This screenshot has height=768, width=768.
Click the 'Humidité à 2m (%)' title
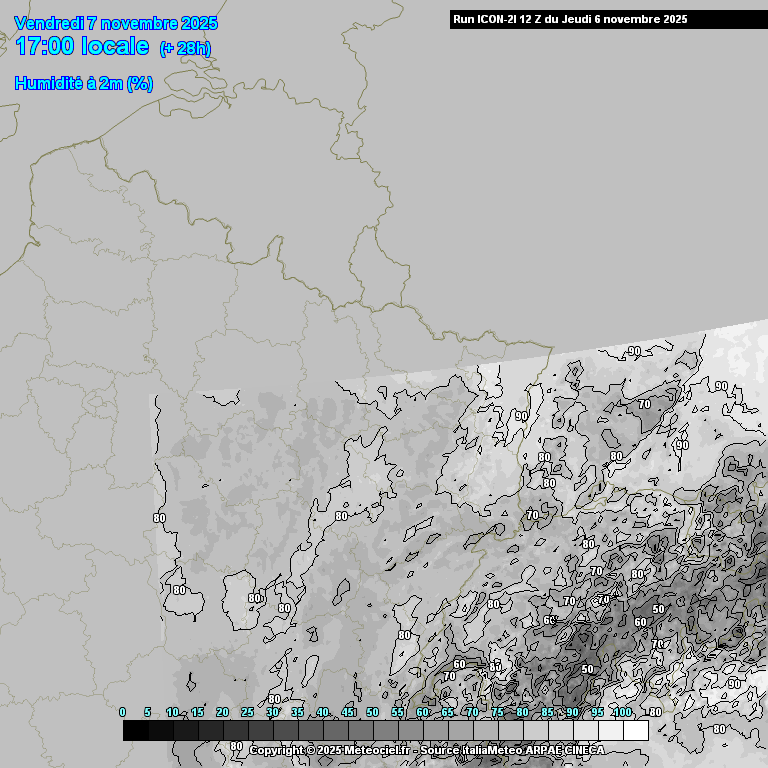click(x=84, y=84)
